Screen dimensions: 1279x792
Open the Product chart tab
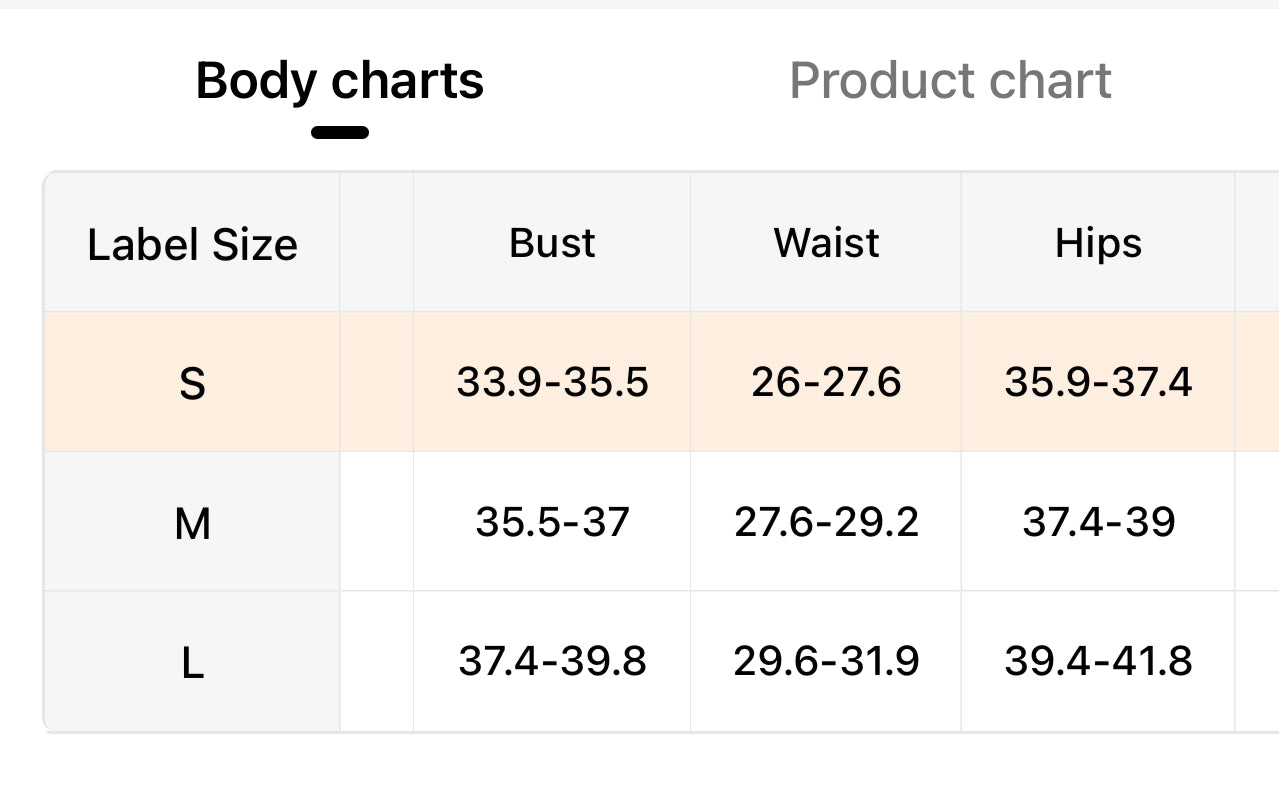950,81
